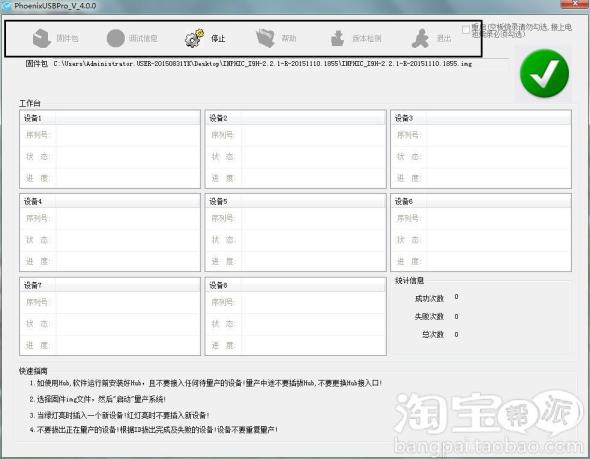
Task: Click quick guide step 1 about Hub
Action: click(x=206, y=383)
